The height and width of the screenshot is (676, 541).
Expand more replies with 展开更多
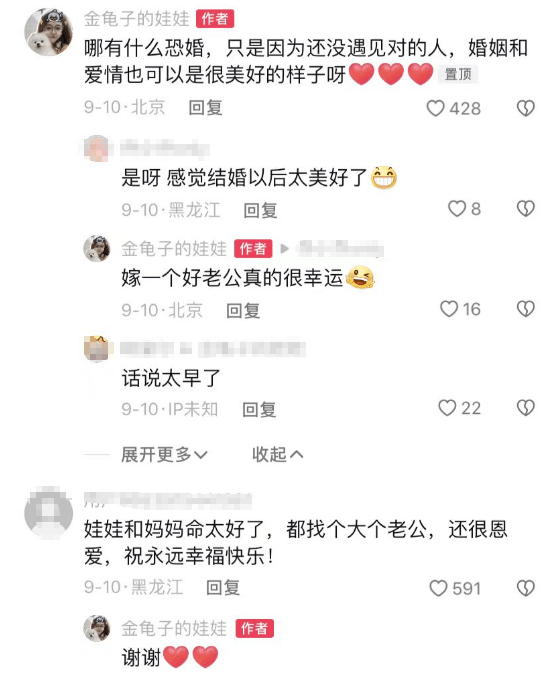[x=164, y=454]
